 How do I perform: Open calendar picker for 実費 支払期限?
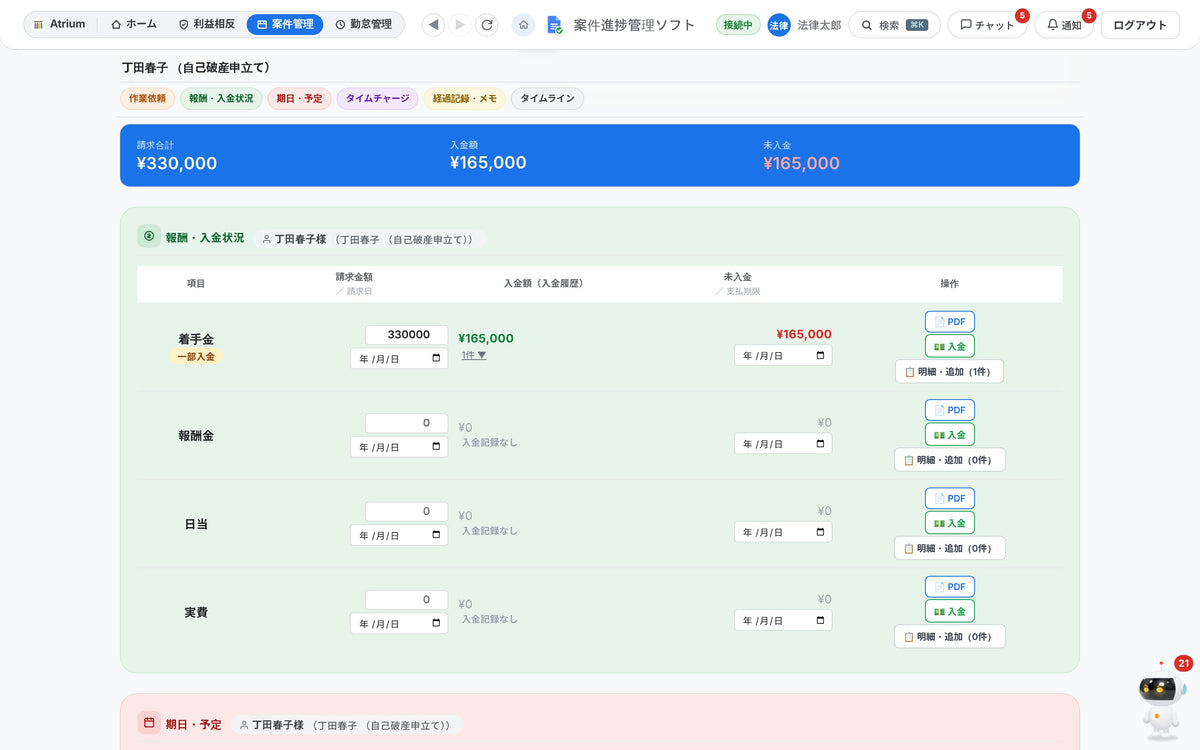(x=820, y=620)
